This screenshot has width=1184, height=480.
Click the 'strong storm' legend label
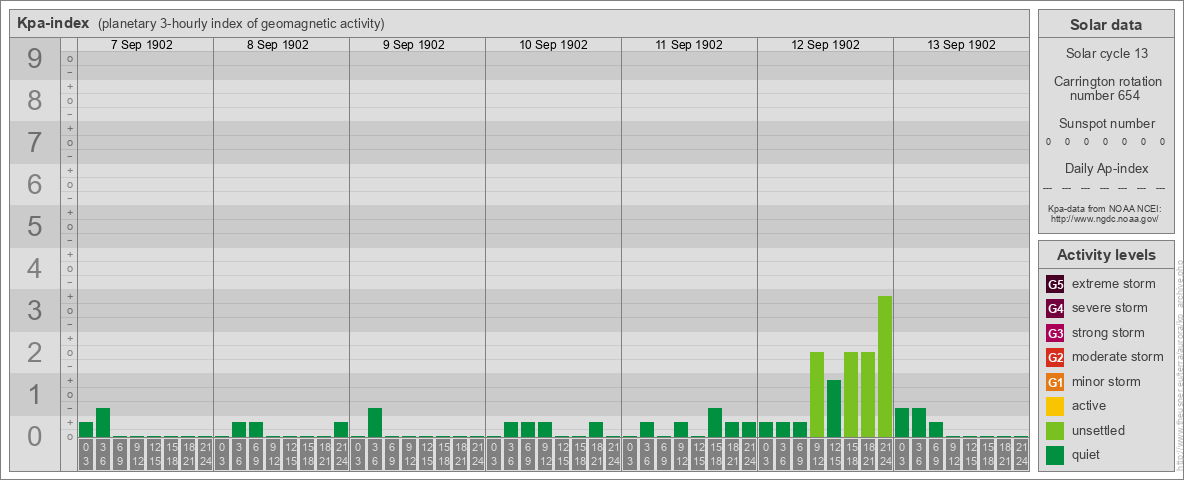[x=1108, y=333]
